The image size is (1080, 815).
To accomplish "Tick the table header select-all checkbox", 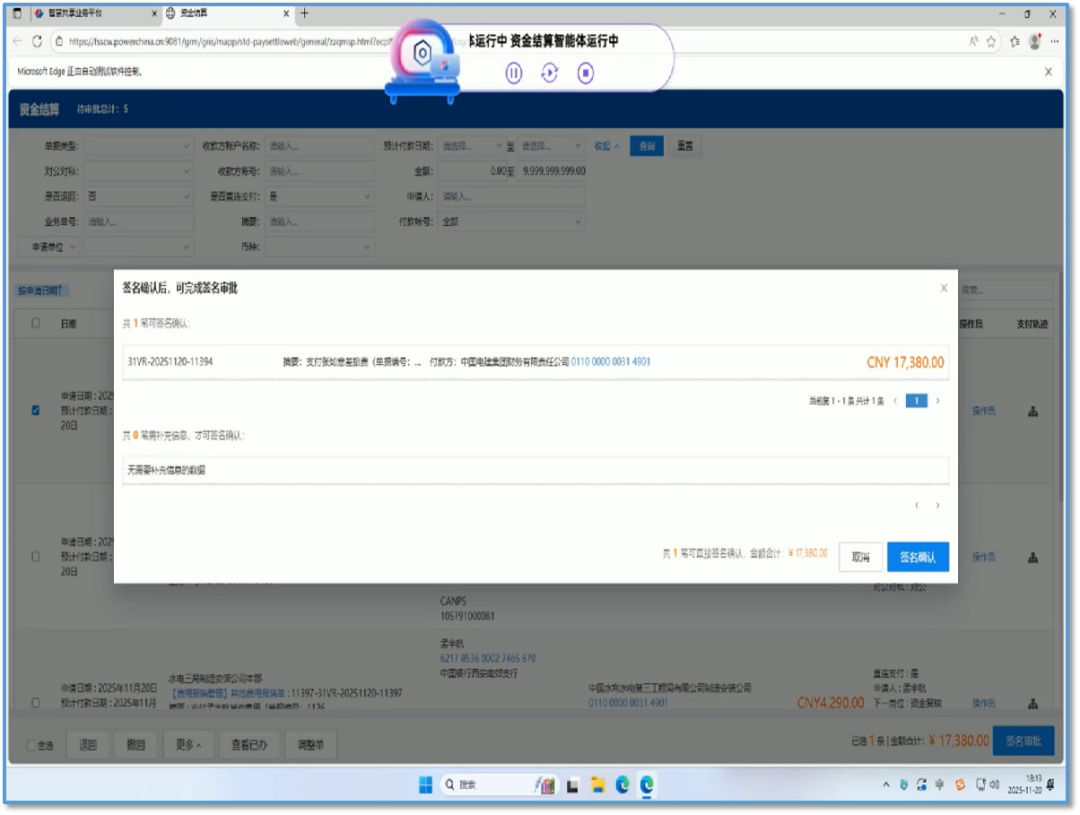I will [x=36, y=323].
